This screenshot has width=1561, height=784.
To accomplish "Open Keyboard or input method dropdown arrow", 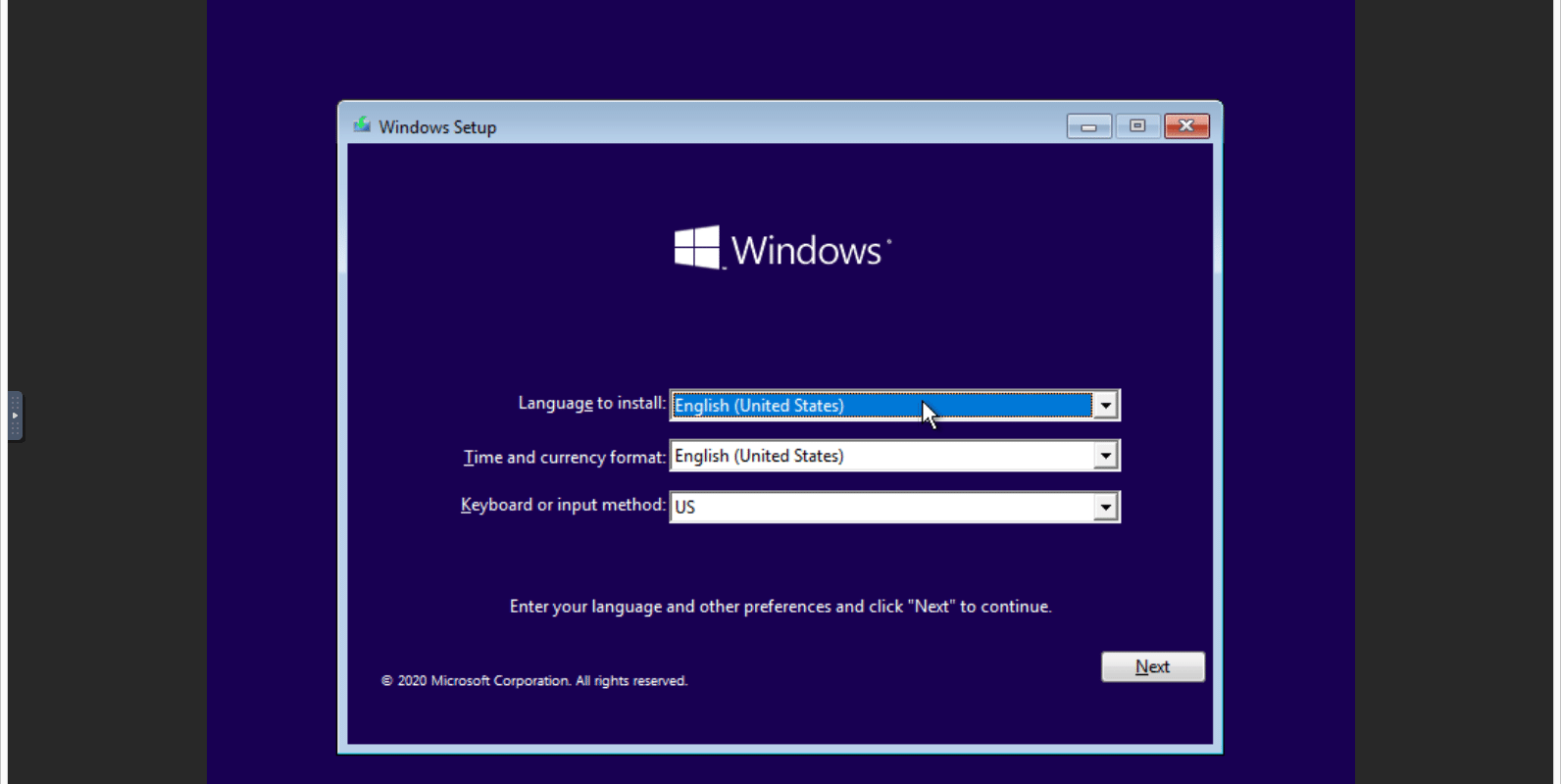I will pos(1105,507).
